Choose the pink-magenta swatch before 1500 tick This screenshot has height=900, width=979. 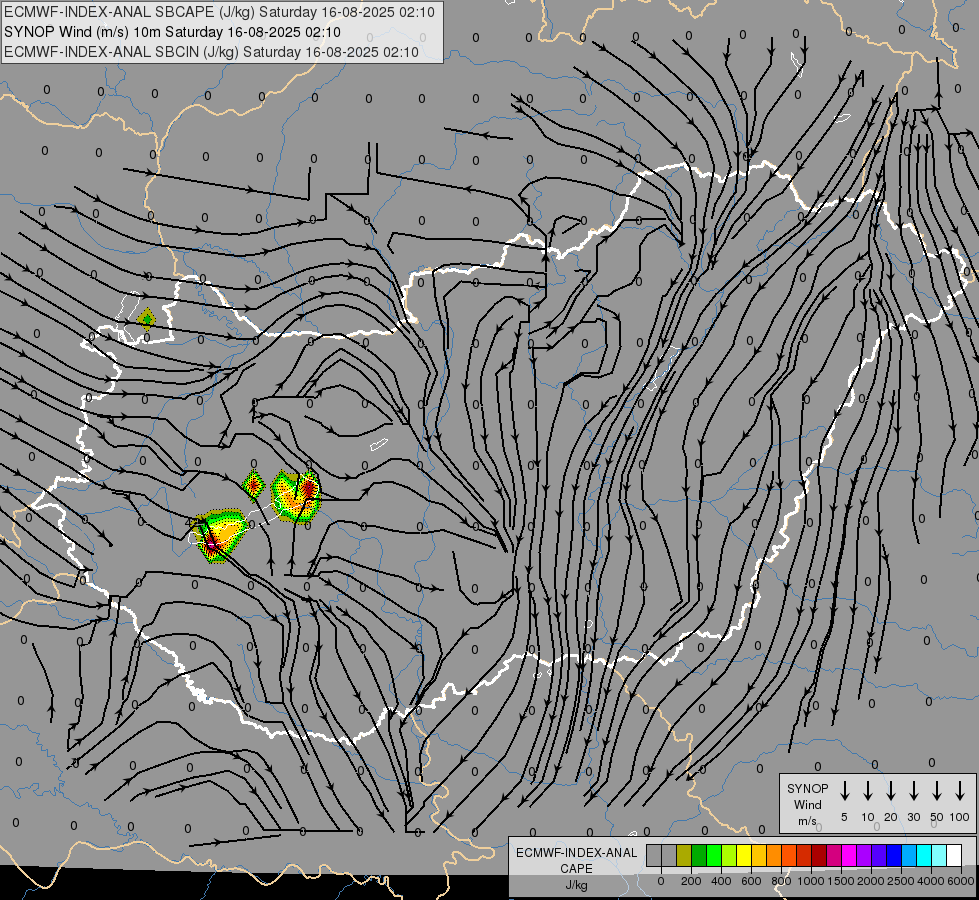(834, 856)
